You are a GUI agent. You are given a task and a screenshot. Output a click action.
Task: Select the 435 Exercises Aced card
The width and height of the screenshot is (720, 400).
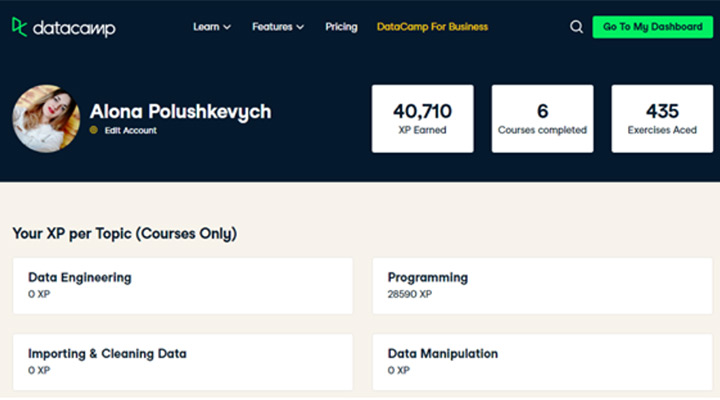(662, 118)
